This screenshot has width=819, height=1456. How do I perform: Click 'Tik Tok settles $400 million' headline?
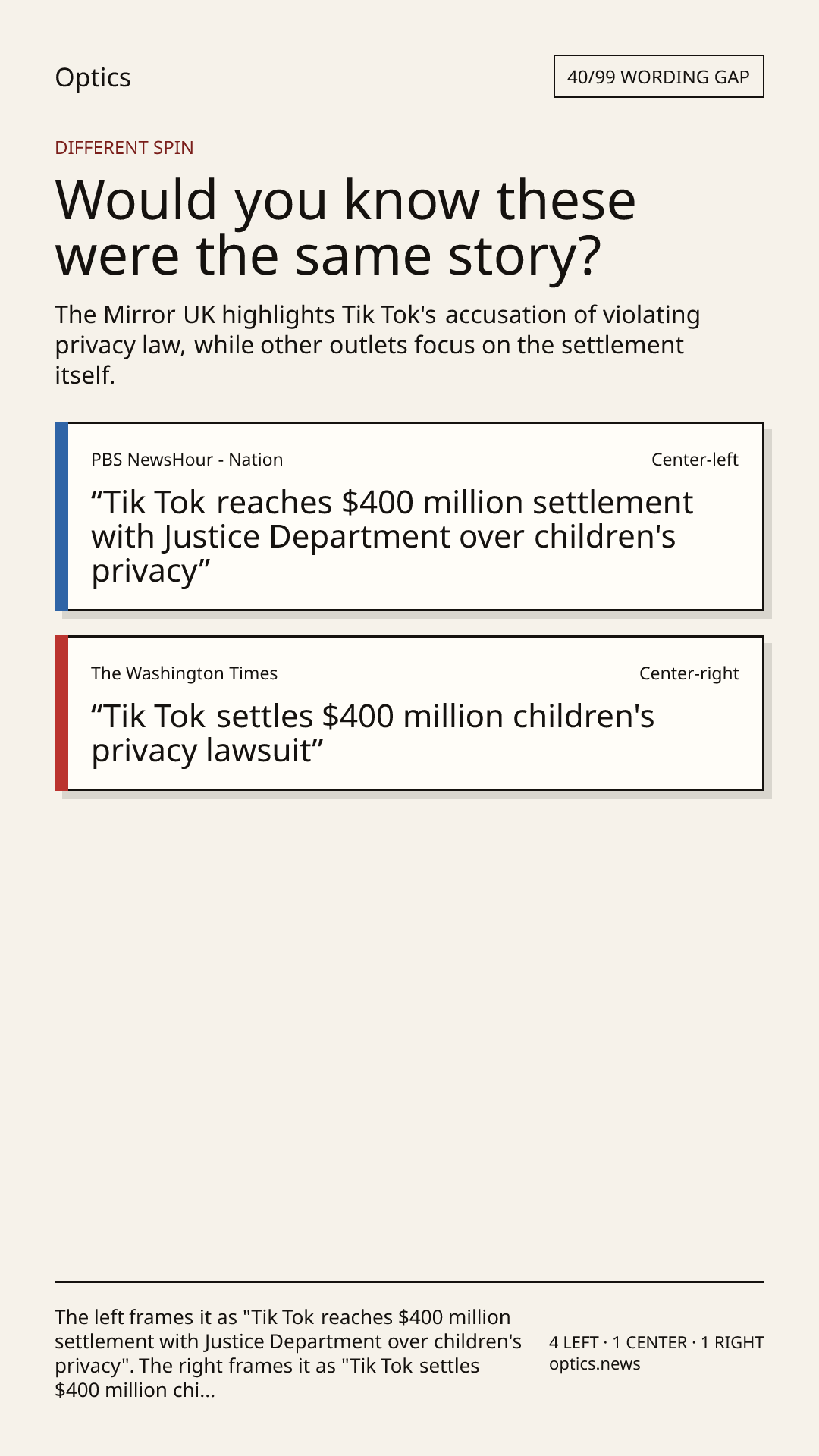[x=372, y=733]
